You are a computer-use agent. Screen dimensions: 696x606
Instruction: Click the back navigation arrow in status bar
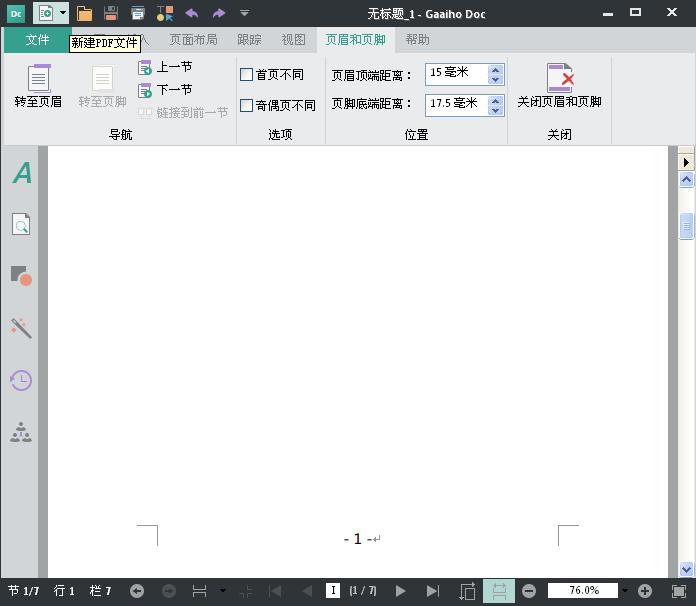[x=137, y=591]
